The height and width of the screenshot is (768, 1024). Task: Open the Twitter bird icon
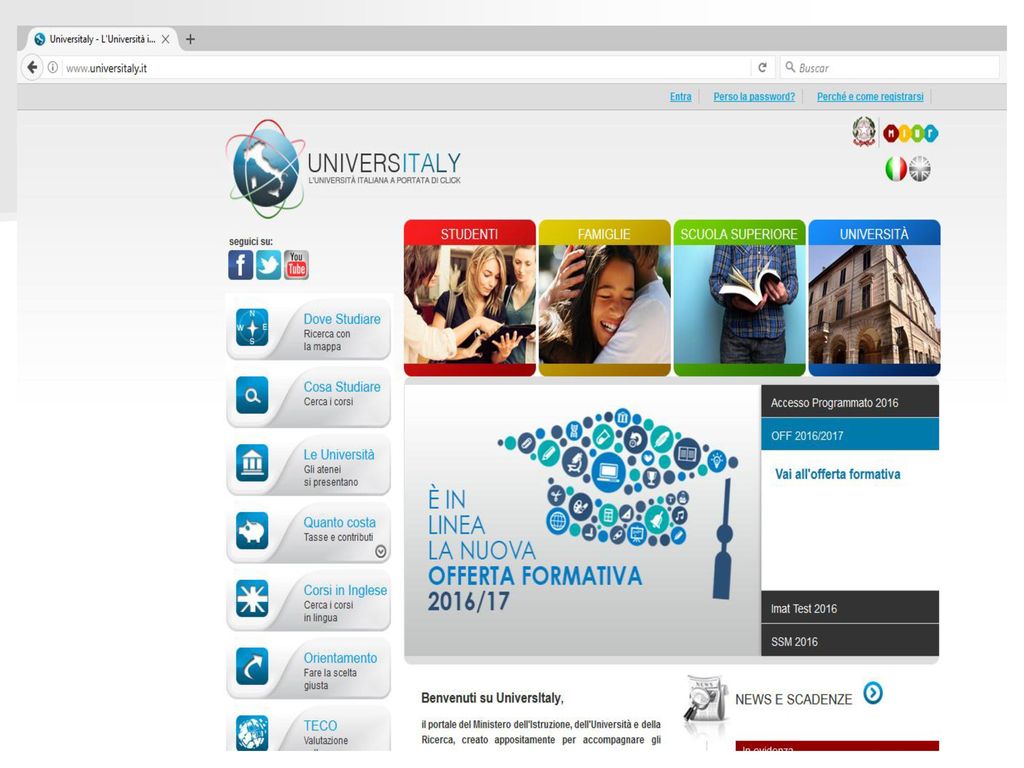pyautogui.click(x=268, y=265)
